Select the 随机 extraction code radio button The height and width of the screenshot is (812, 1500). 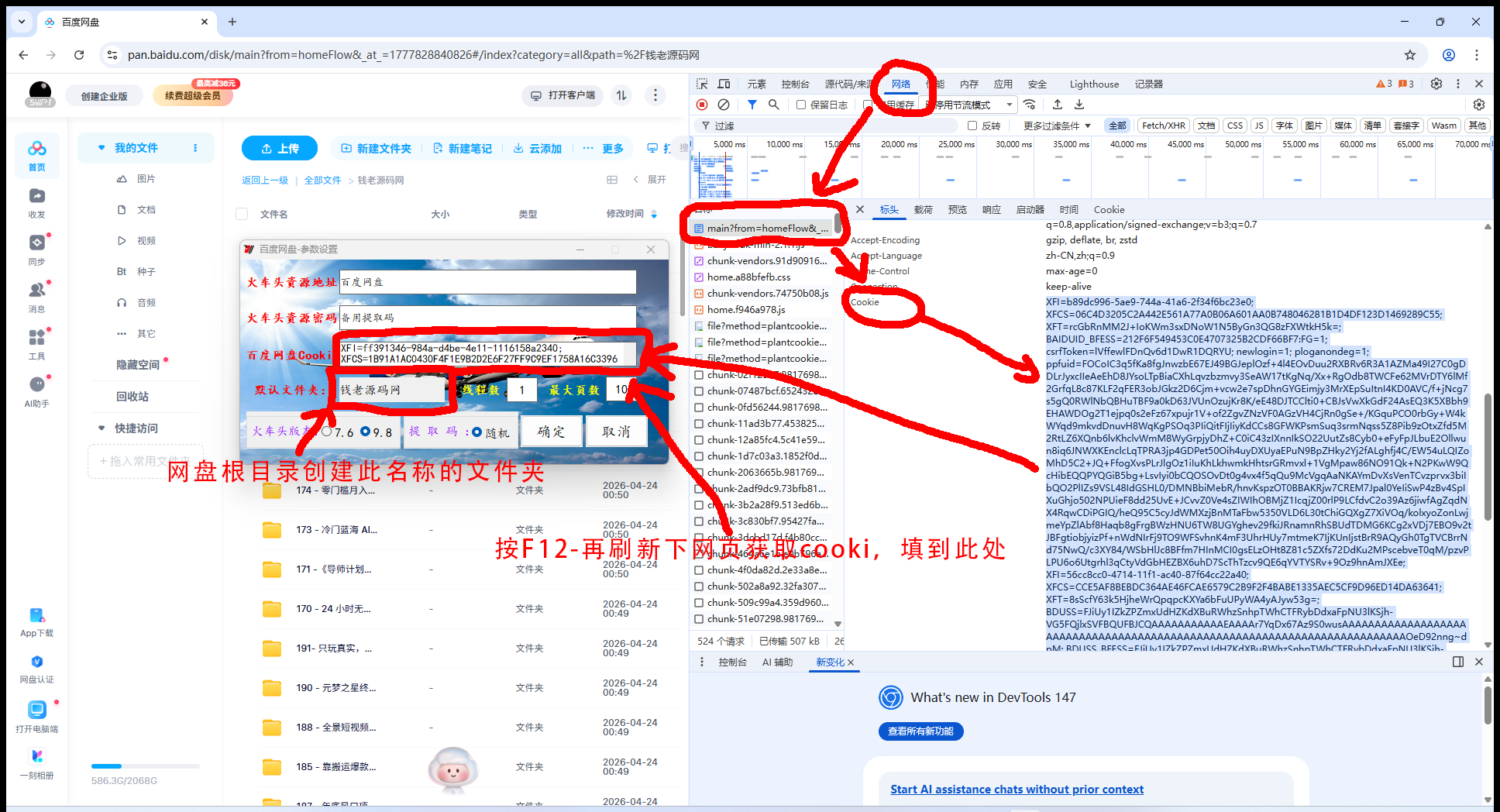(476, 432)
